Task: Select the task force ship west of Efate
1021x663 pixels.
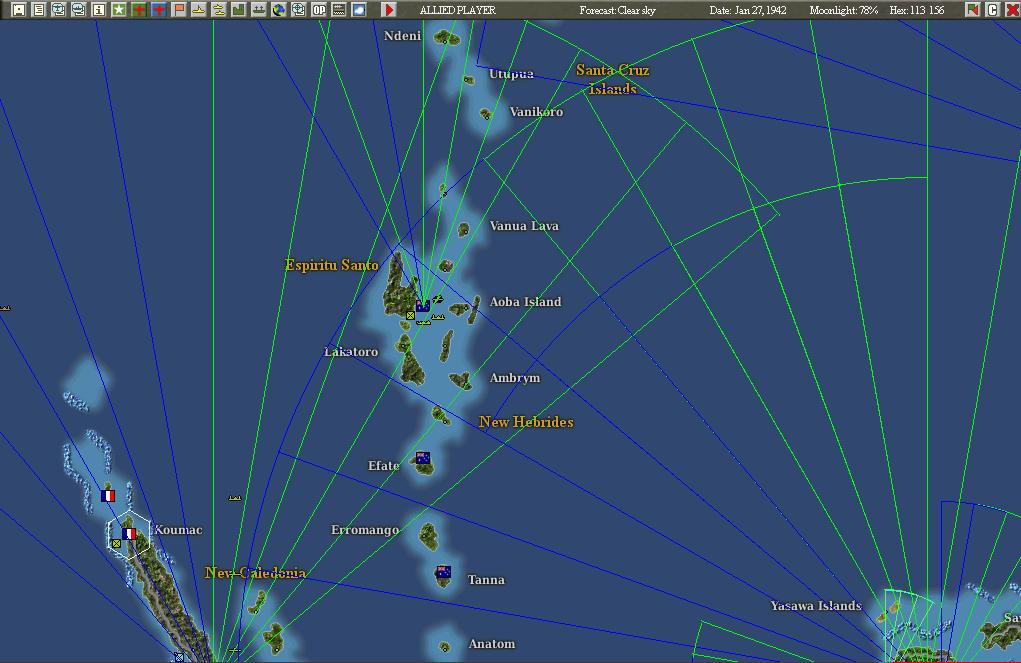Action: [235, 498]
